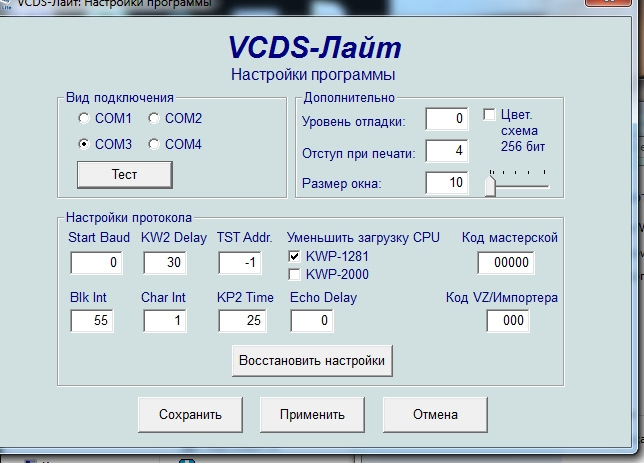644x463 pixels.
Task: Edit the Код VZ/Импортера field
Action: [x=508, y=320]
